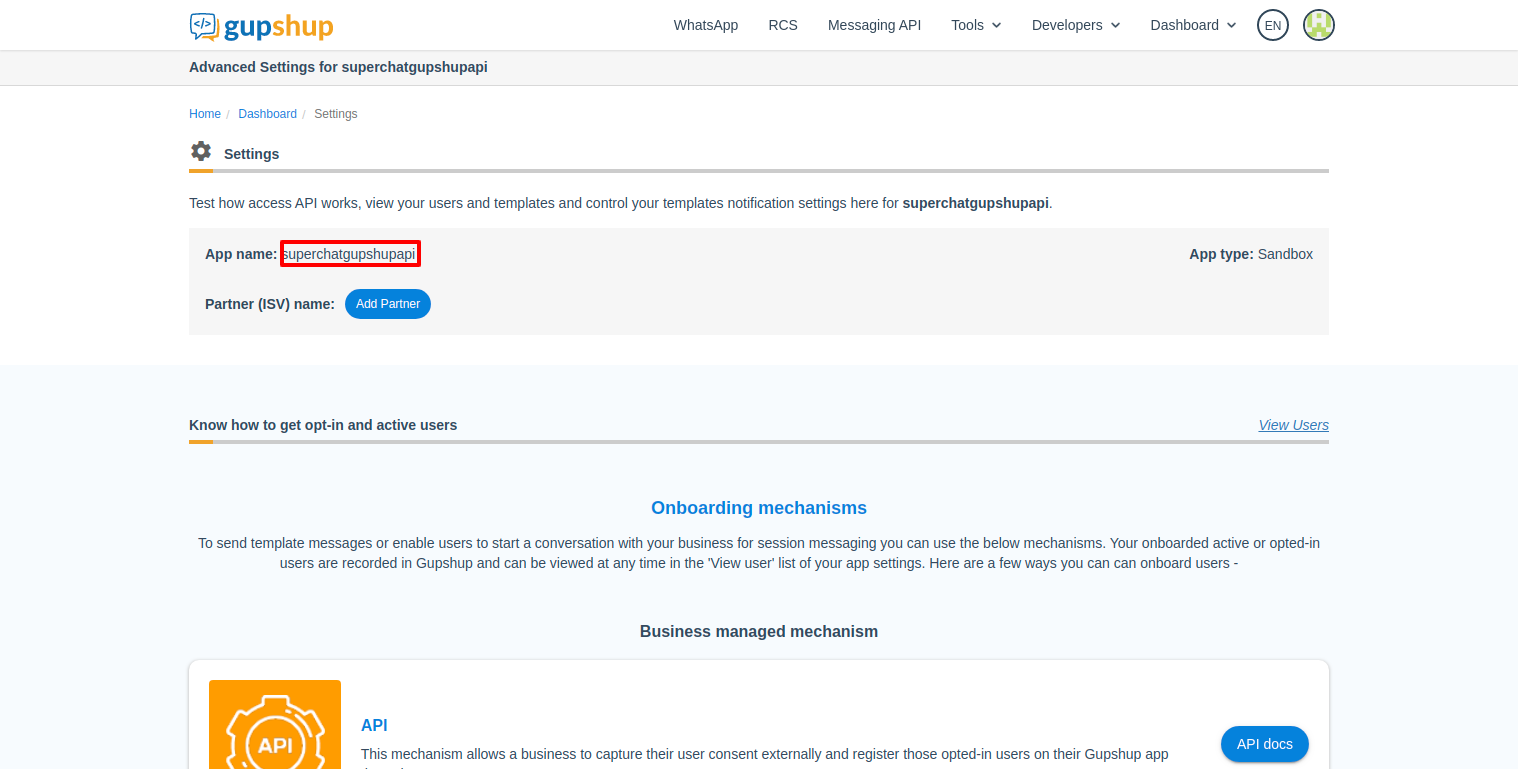Open the Dashboard breadcrumb link
Image resolution: width=1518 pixels, height=769 pixels.
coord(267,114)
